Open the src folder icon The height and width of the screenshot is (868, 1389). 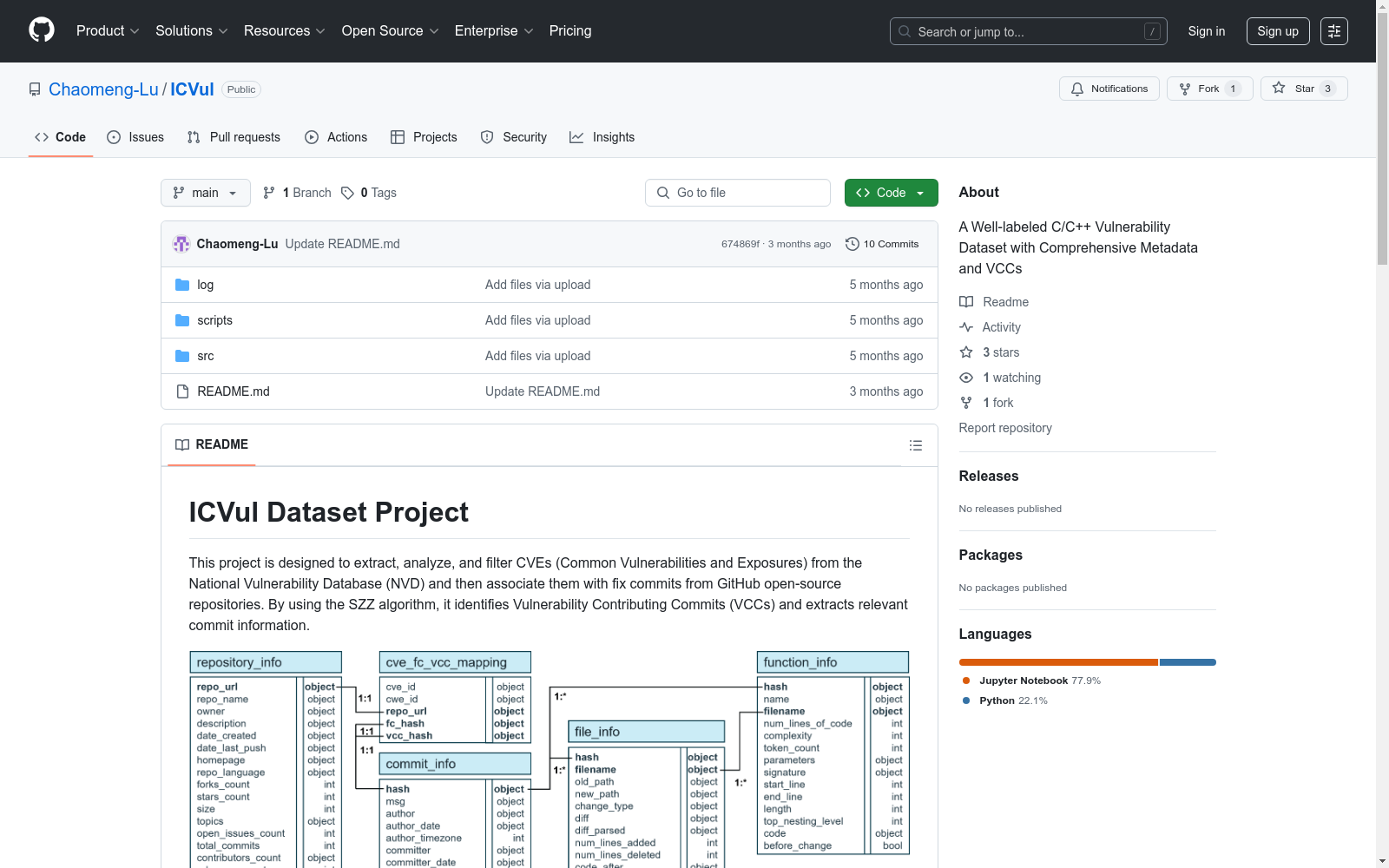[x=182, y=356]
